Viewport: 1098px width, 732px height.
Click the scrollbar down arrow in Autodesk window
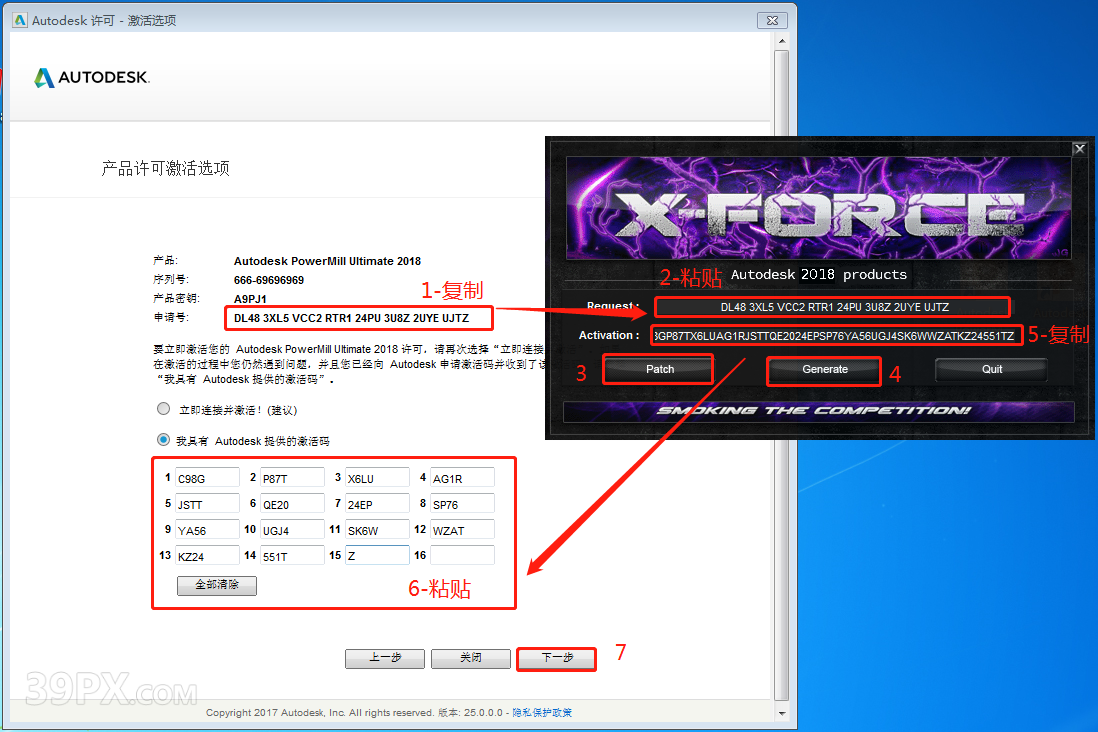click(781, 713)
